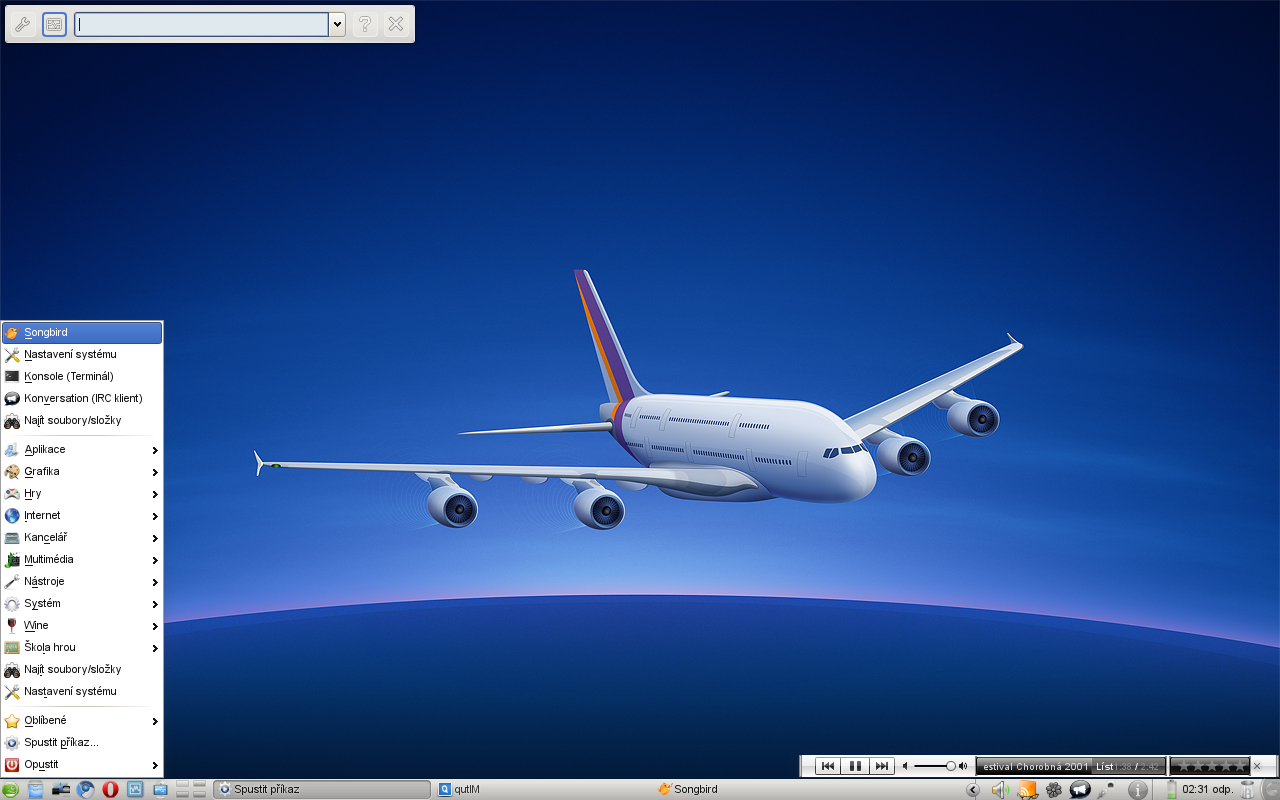The image size is (1280, 800).
Task: Focus the run command text field
Action: pos(201,24)
